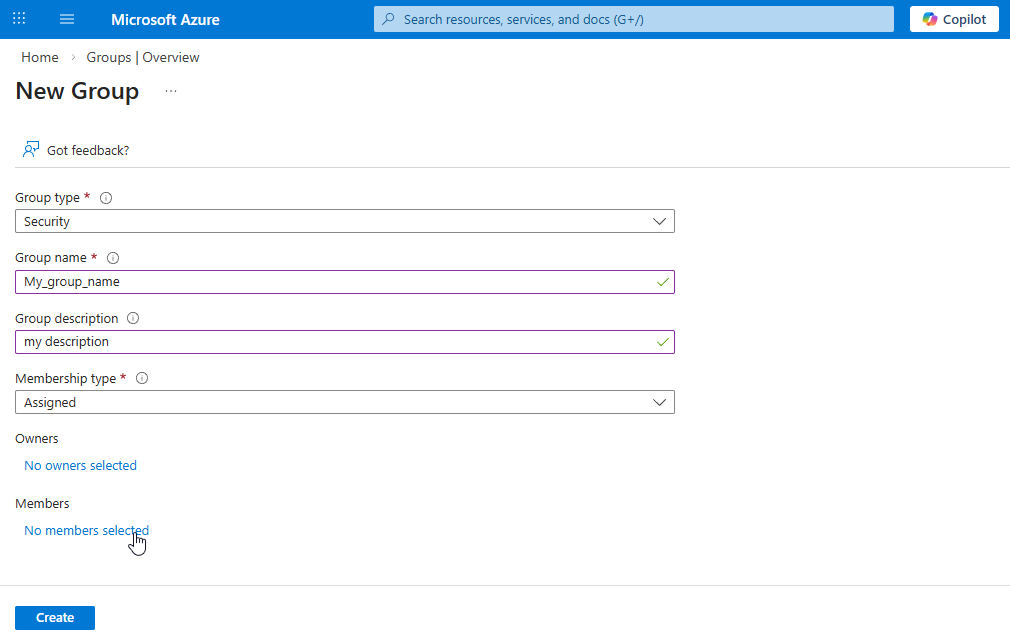The image size is (1010, 640).
Task: Go to Home breadcrumb
Action: coord(40,58)
